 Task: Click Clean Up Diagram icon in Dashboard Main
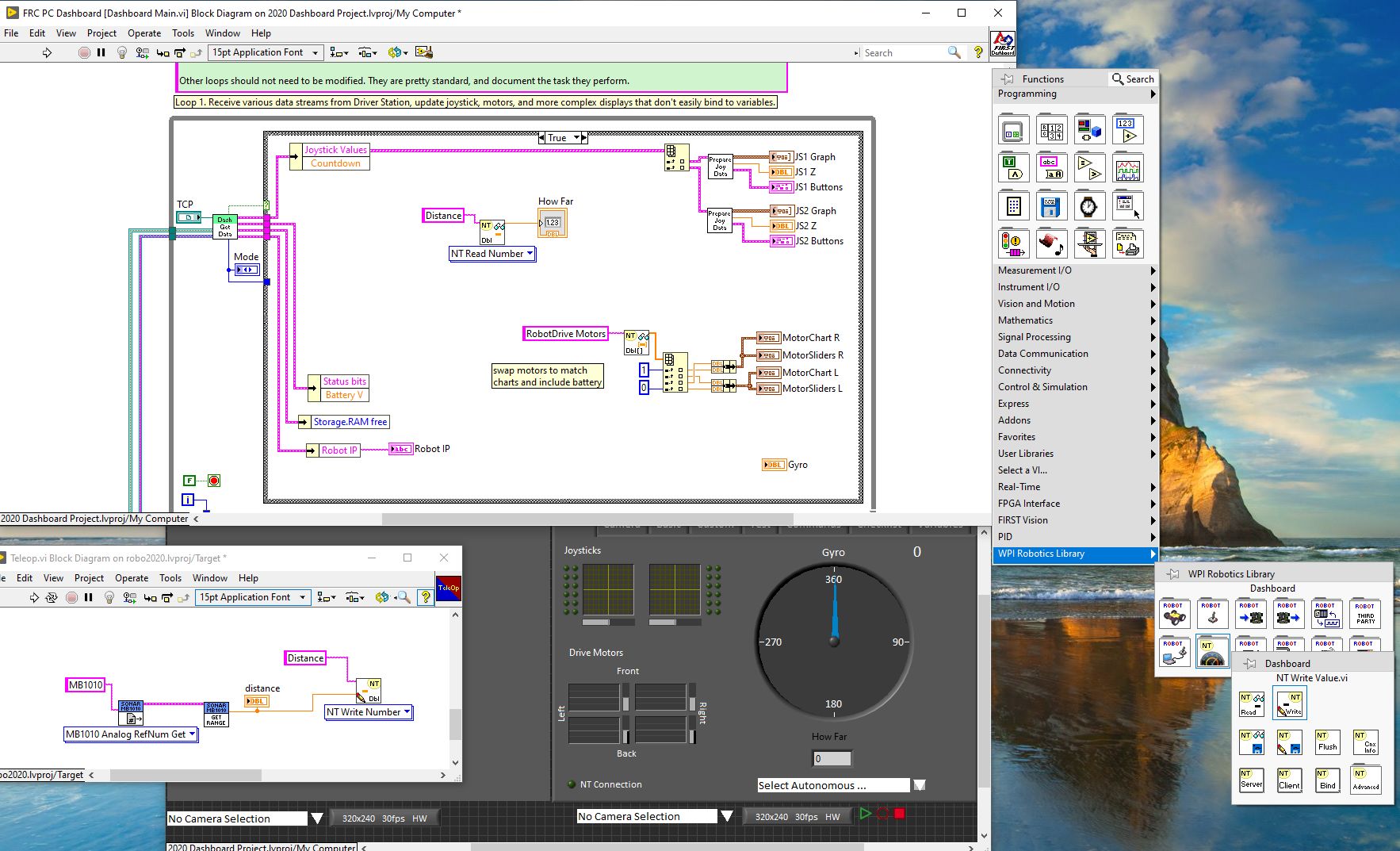[424, 52]
